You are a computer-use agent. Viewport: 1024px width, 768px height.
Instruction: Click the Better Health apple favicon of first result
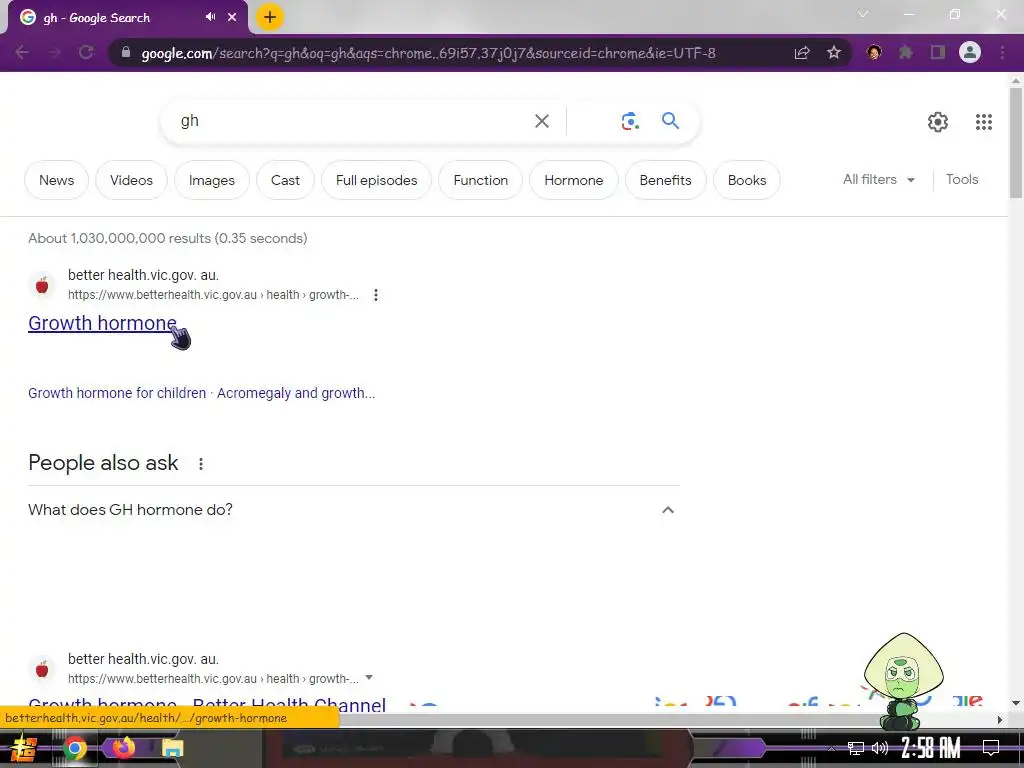click(x=42, y=285)
